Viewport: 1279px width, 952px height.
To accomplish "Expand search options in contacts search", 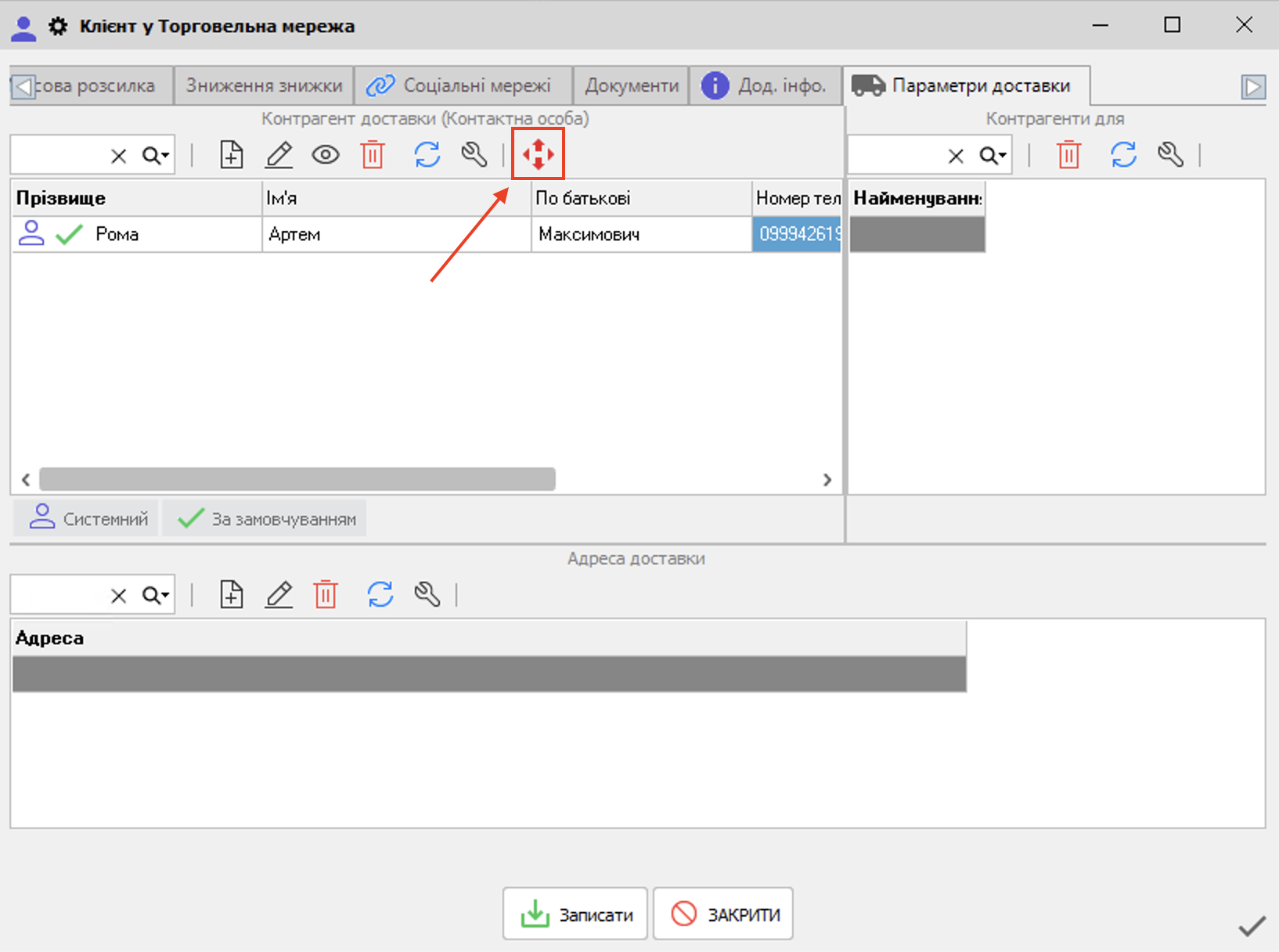I will [157, 156].
